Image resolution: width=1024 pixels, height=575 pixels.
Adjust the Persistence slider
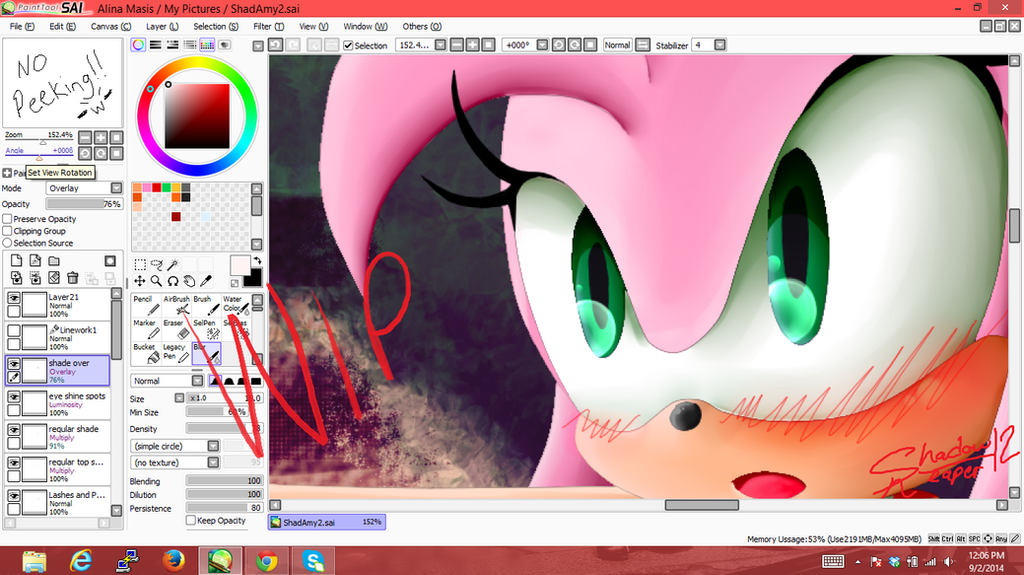(x=225, y=508)
